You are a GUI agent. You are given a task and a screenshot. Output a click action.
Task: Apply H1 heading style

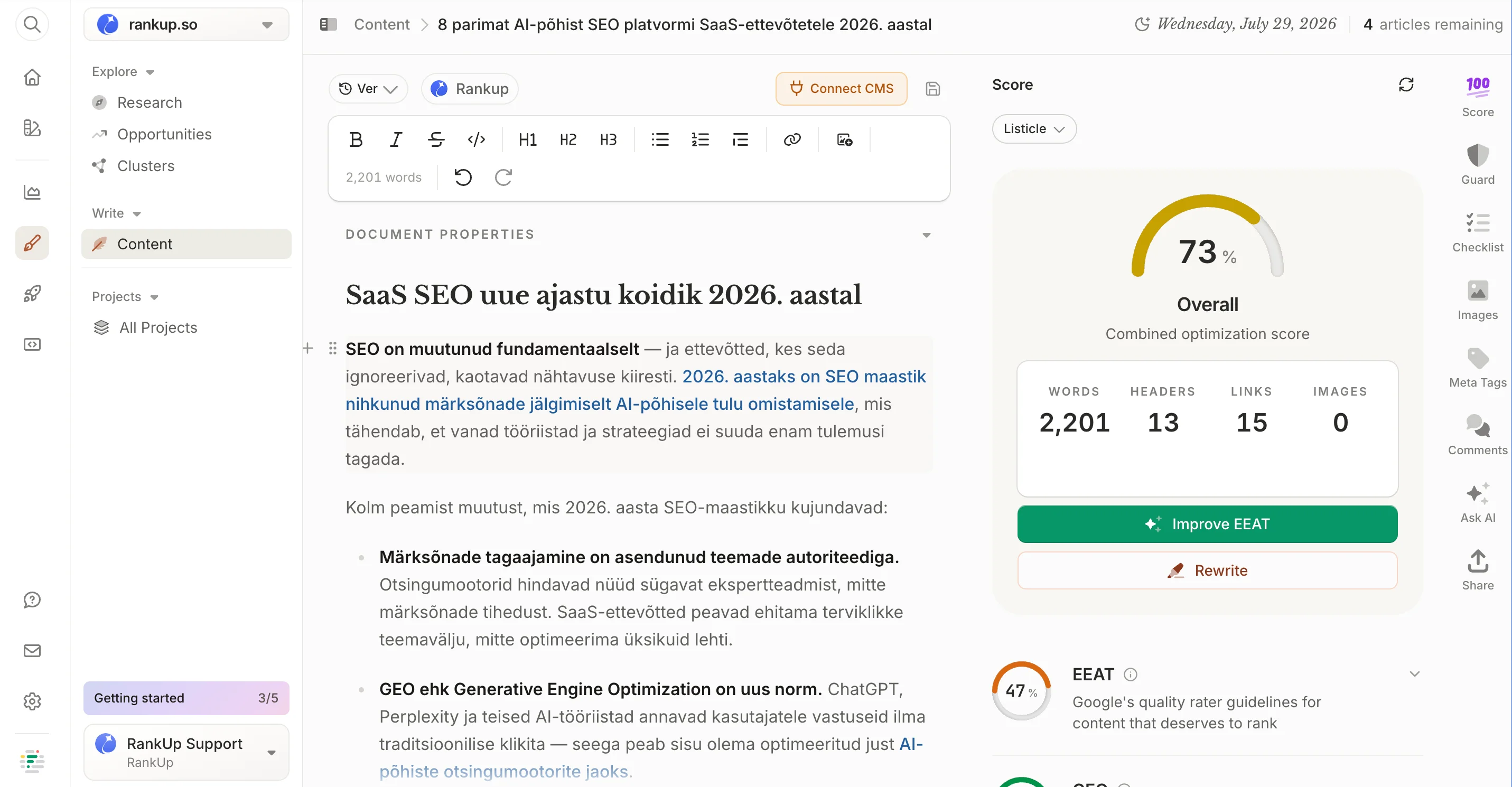(528, 139)
